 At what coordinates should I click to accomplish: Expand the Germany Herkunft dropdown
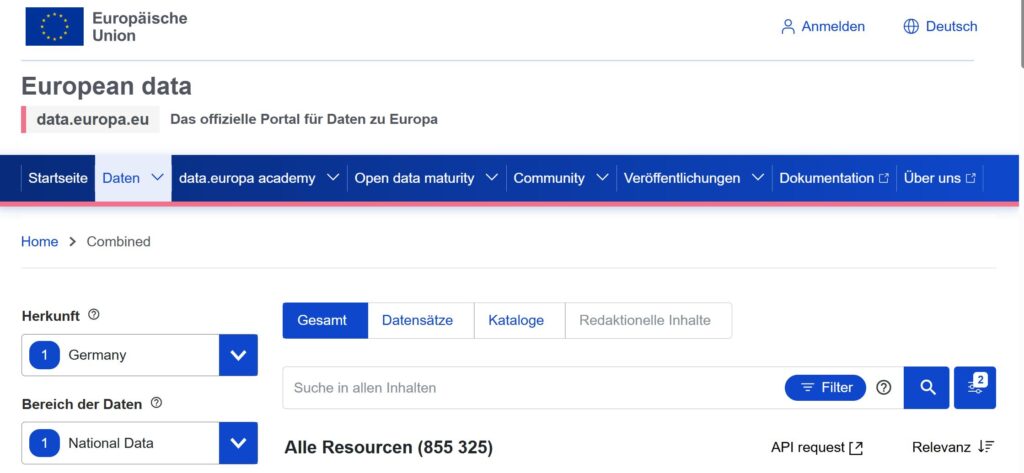(238, 355)
